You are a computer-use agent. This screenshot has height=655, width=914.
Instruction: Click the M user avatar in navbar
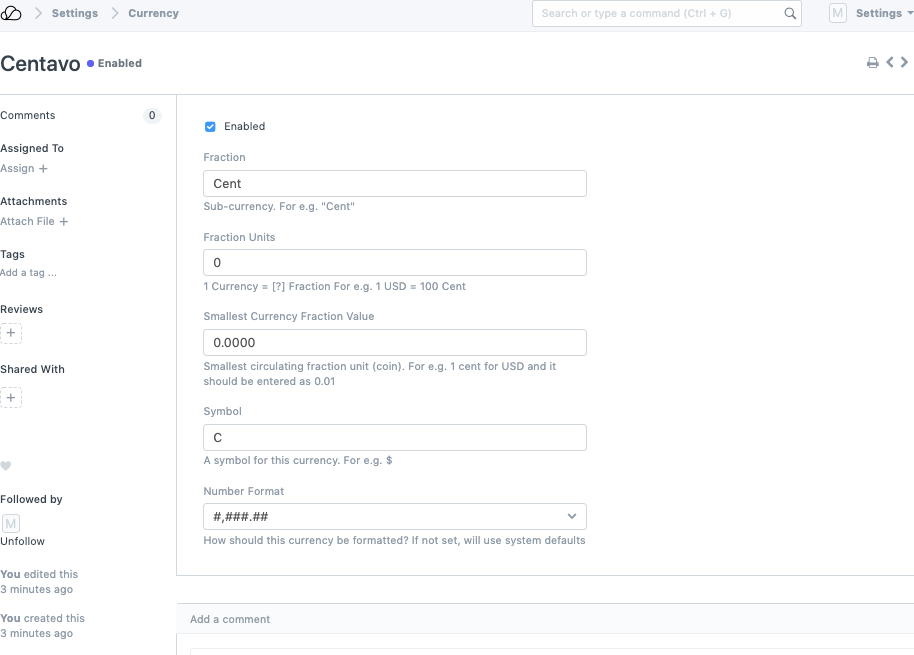click(x=837, y=13)
